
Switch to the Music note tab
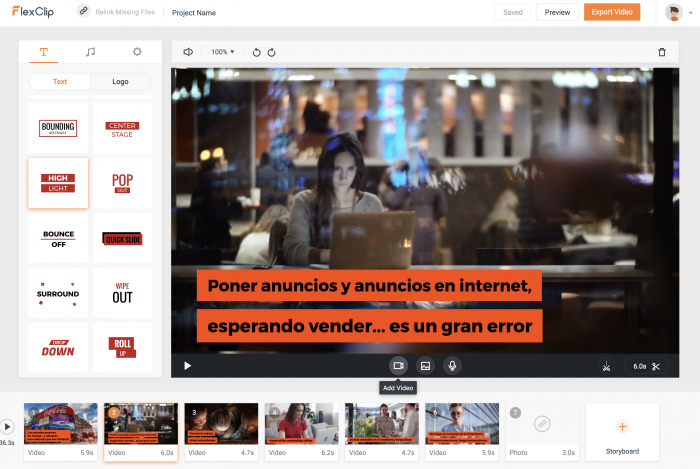[x=90, y=52]
